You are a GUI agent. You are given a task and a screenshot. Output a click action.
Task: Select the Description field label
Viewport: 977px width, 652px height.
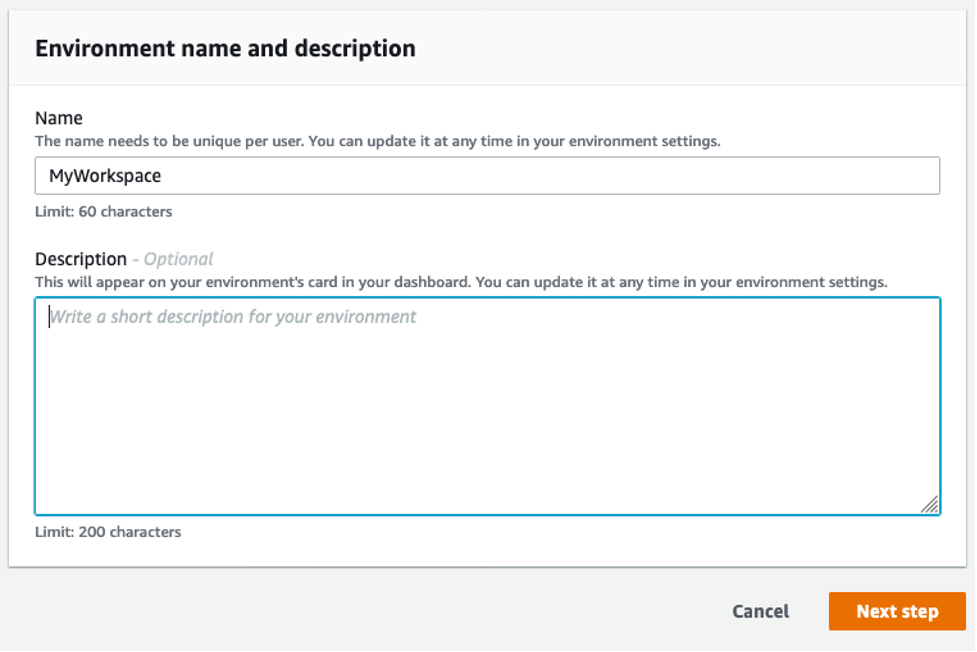[x=81, y=259]
